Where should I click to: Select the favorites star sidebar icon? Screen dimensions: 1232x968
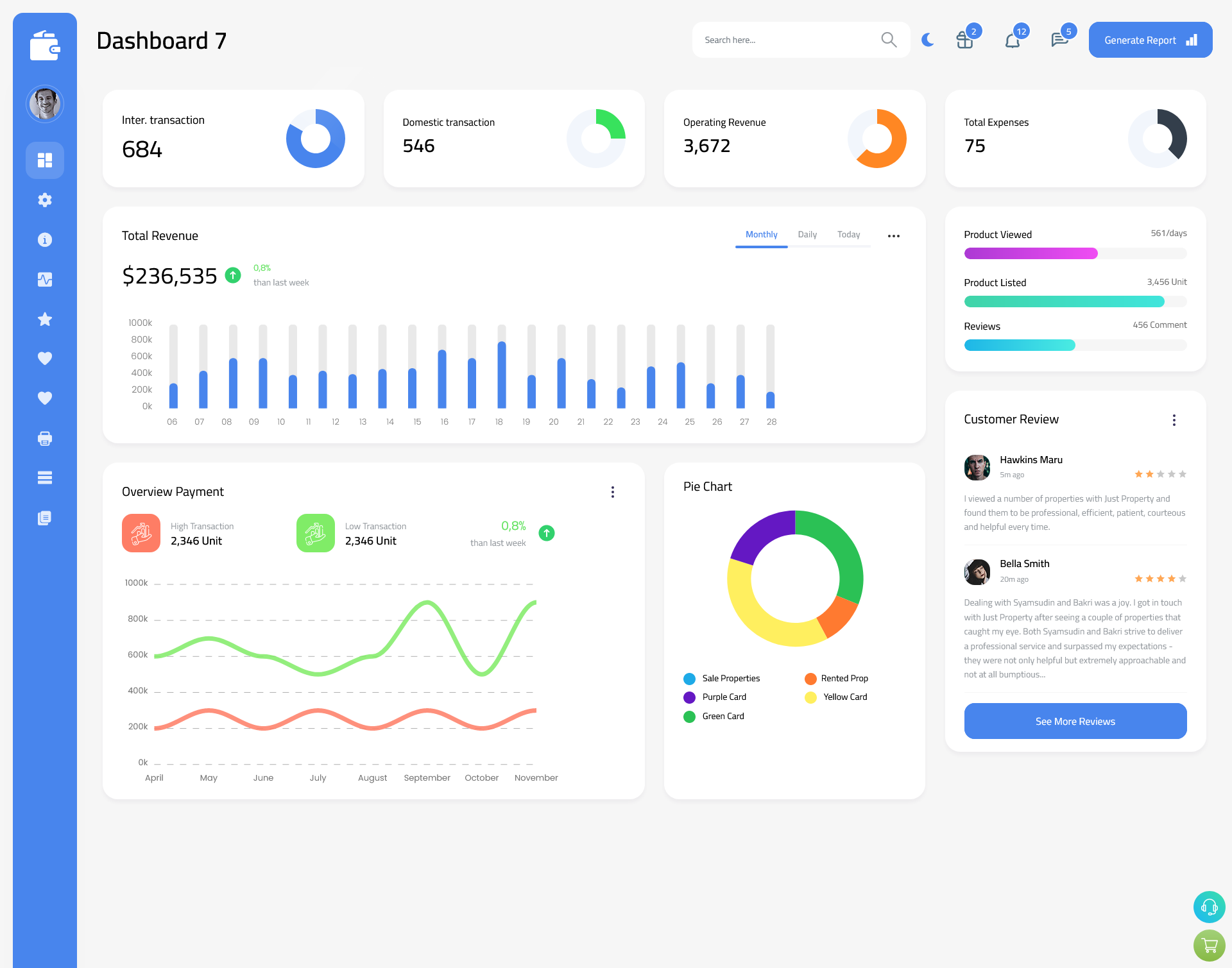[45, 319]
